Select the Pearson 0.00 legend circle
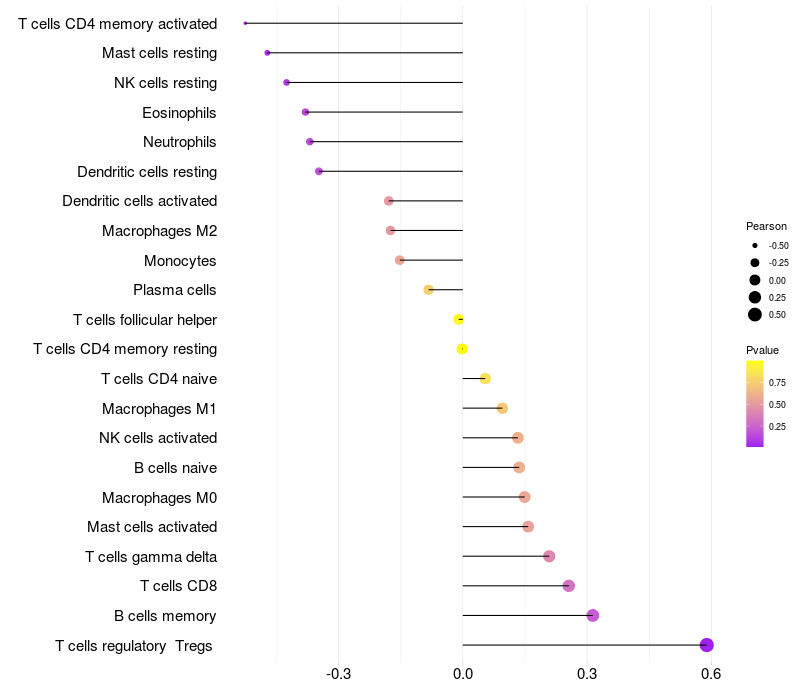Image resolution: width=800 pixels, height=700 pixels. (755, 280)
